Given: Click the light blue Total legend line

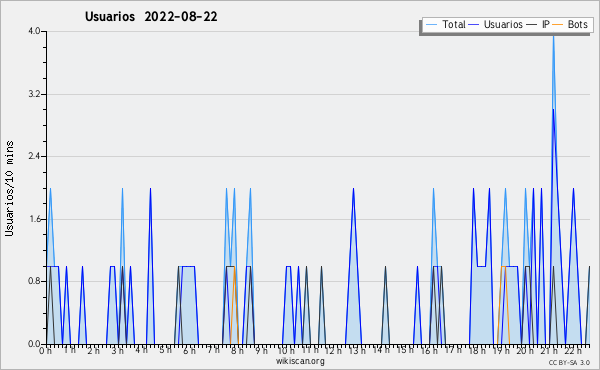Looking at the screenshot, I should coord(431,25).
